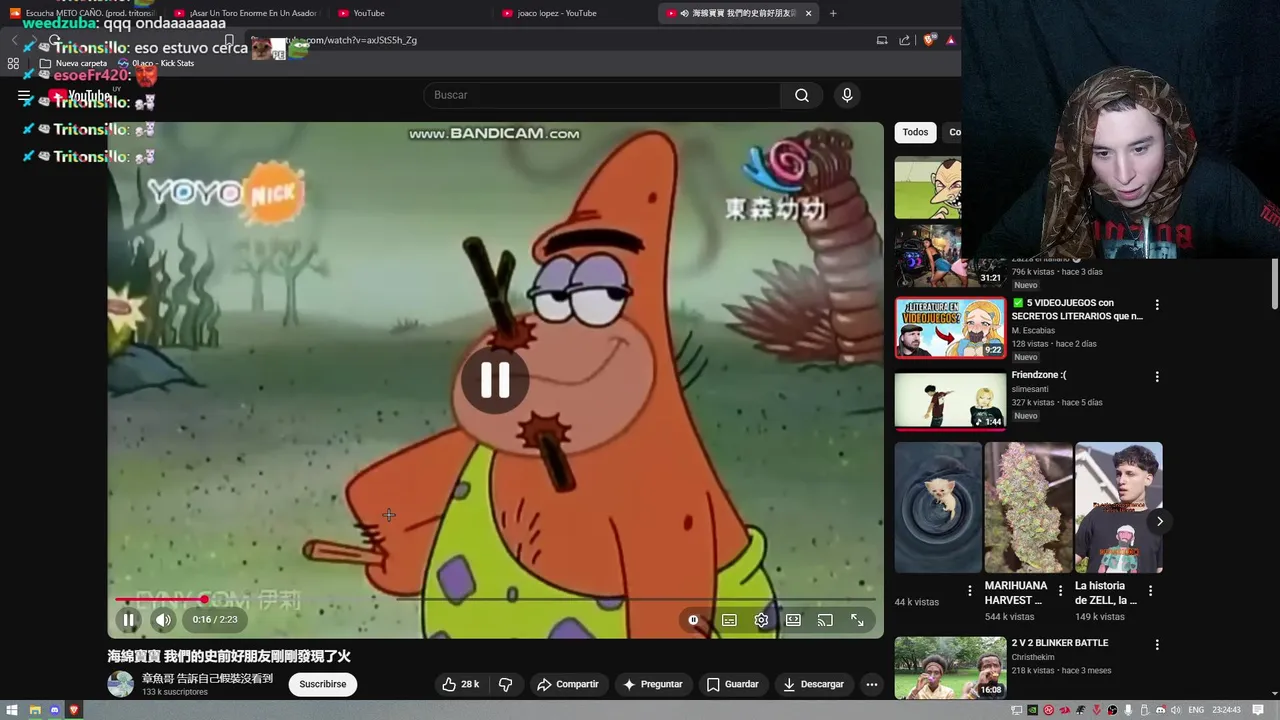This screenshot has width=1280, height=720.
Task: Click the search magnifier button
Action: [x=802, y=95]
